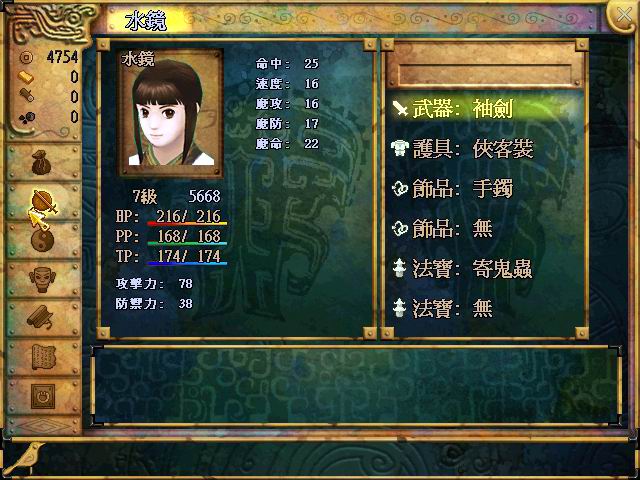
Task: Click the empty description box below
Action: (356, 386)
